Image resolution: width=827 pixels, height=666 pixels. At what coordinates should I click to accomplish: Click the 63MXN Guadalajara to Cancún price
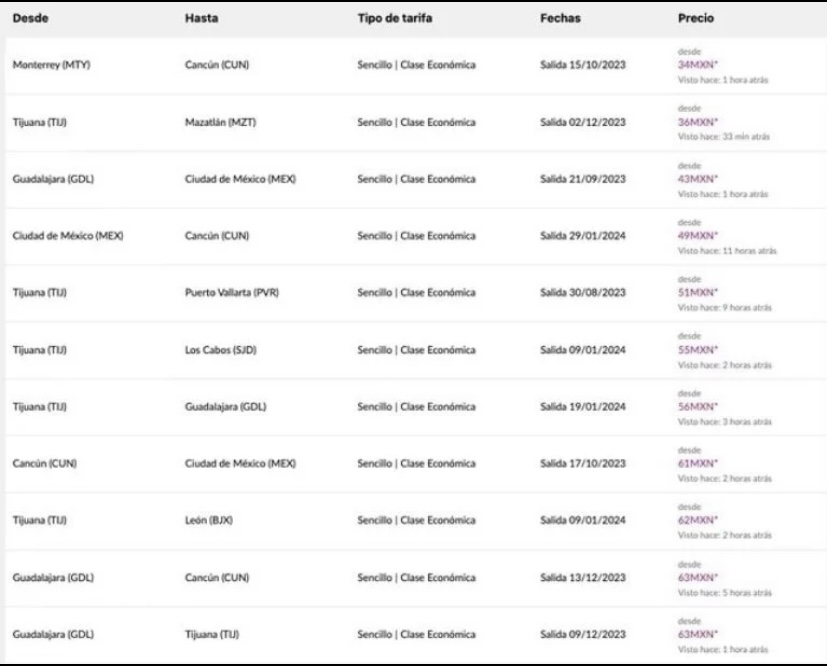click(694, 577)
